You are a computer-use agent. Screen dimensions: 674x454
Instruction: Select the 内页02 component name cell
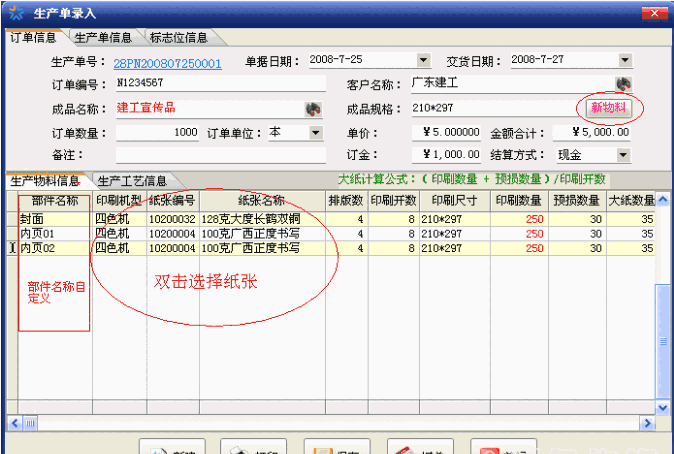[x=55, y=248]
